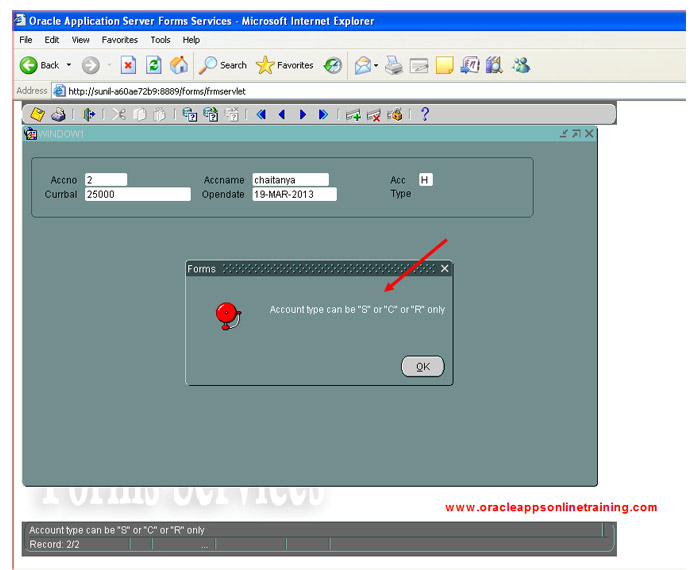Click the Remove Record icon
The image size is (700, 570).
pos(374,115)
